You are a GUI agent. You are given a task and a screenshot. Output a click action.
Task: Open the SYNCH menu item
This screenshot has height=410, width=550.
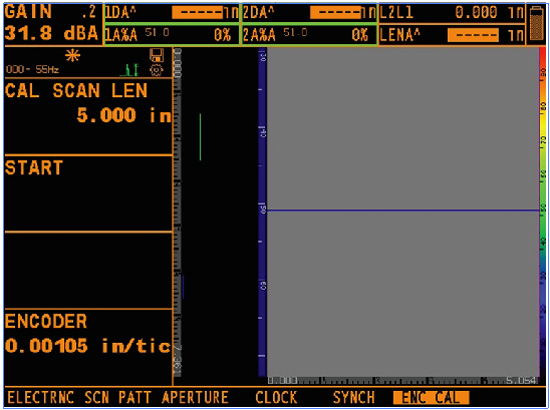click(354, 398)
